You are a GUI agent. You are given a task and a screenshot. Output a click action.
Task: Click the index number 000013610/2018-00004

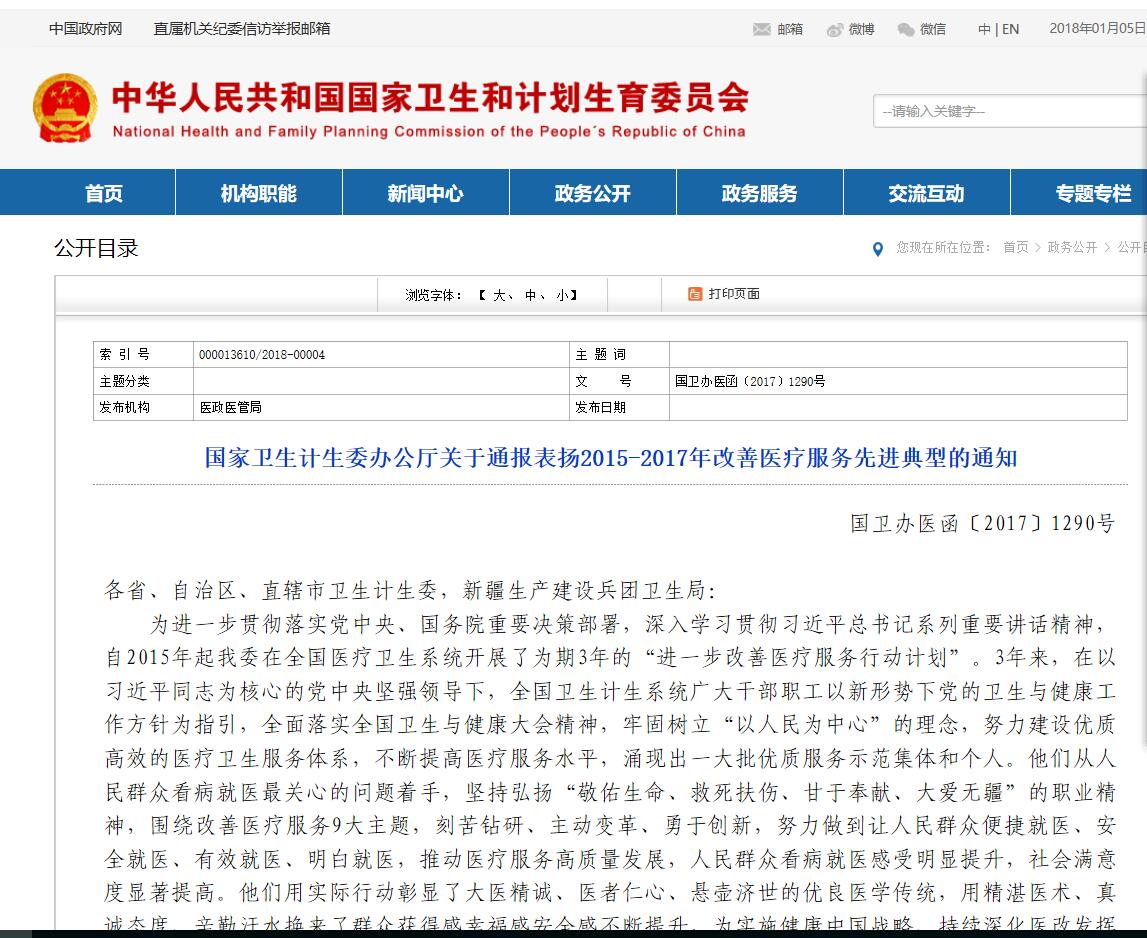click(x=262, y=355)
